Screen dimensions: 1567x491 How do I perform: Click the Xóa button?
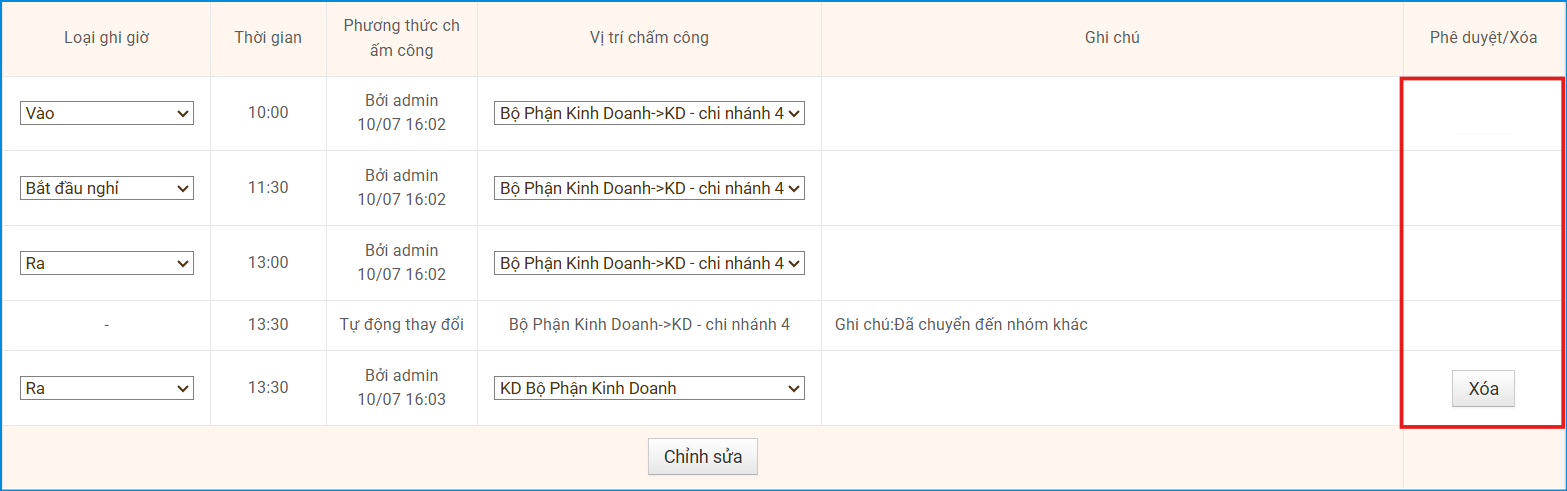[1483, 389]
